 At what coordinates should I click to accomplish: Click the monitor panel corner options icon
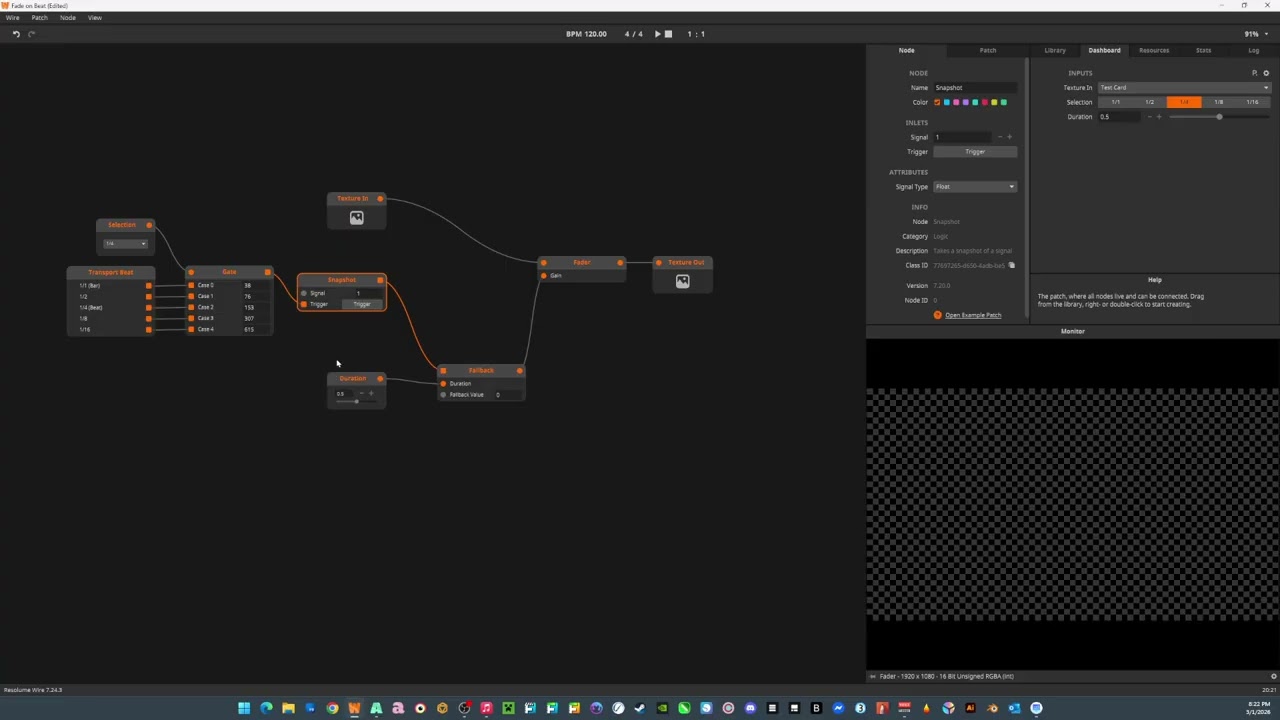coord(1273,676)
